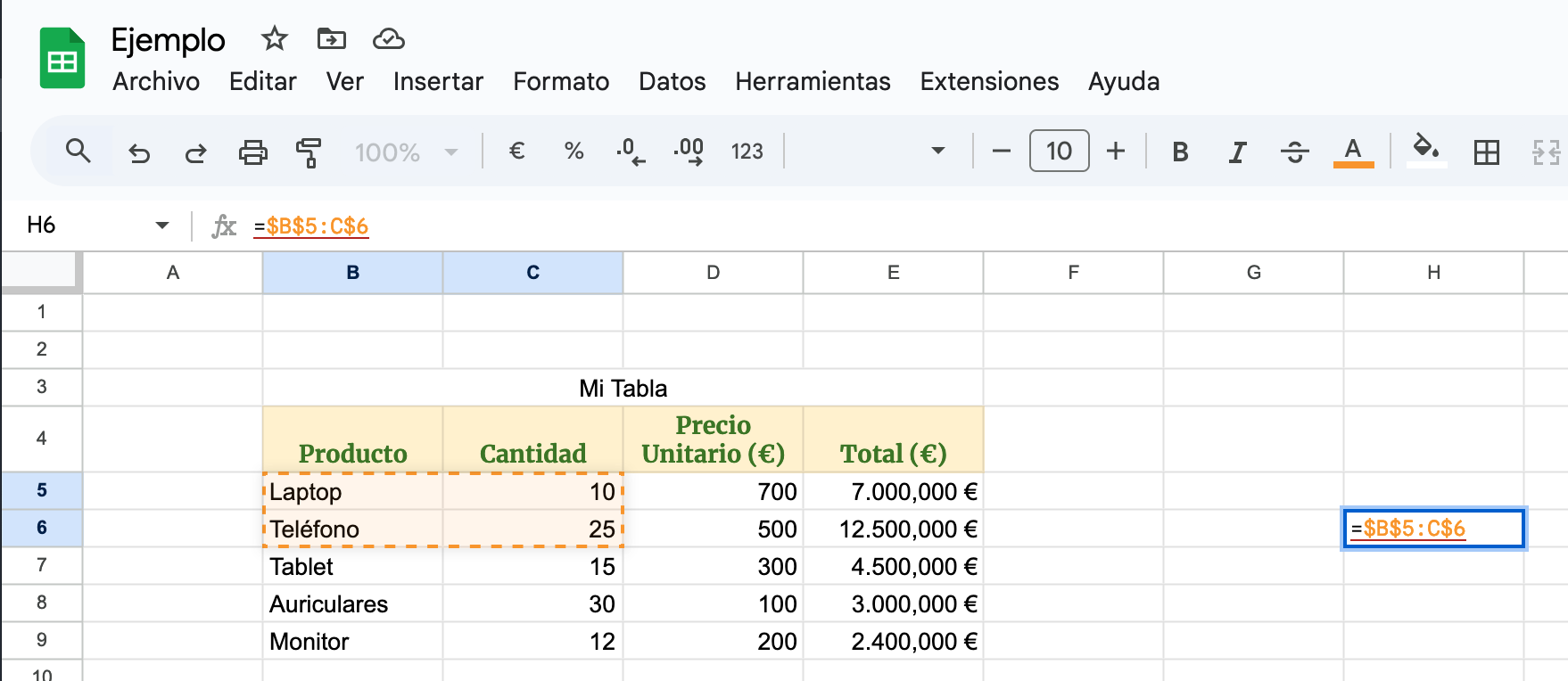Open the name box dropdown arrow
The image size is (1568, 681).
[162, 226]
